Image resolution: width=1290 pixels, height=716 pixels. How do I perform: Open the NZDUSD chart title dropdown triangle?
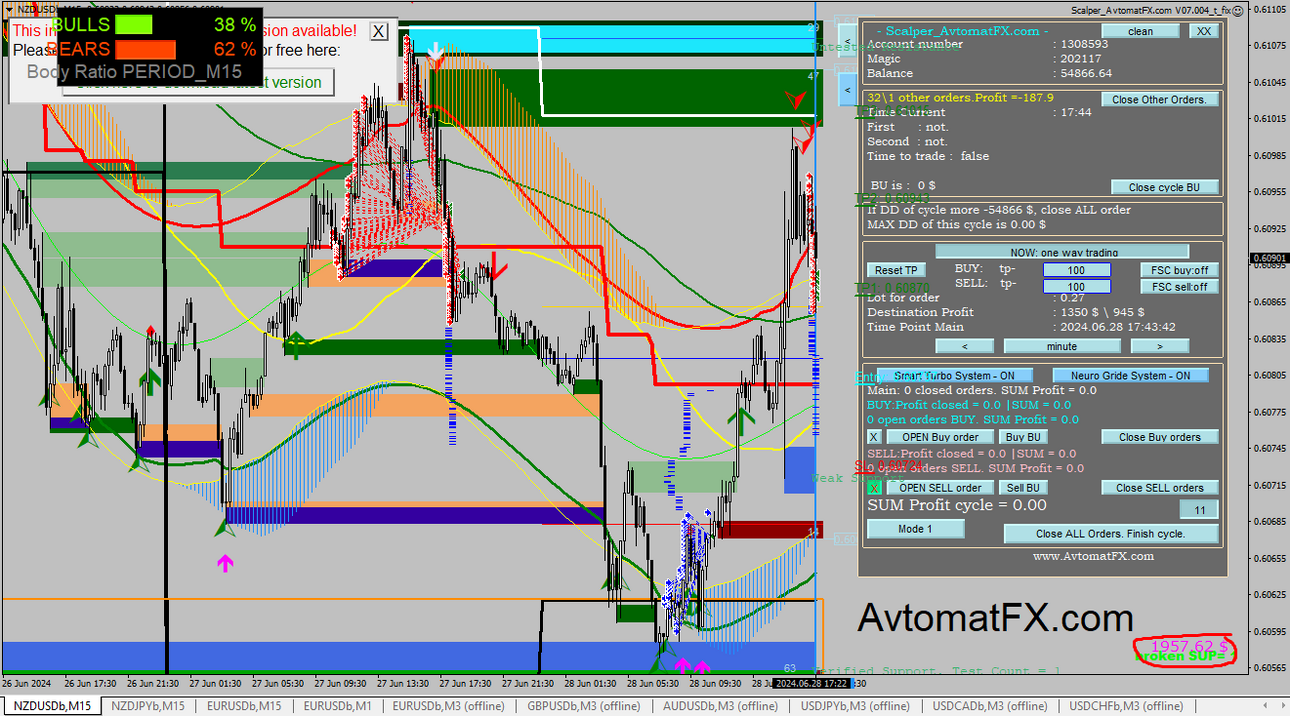(x=8, y=9)
